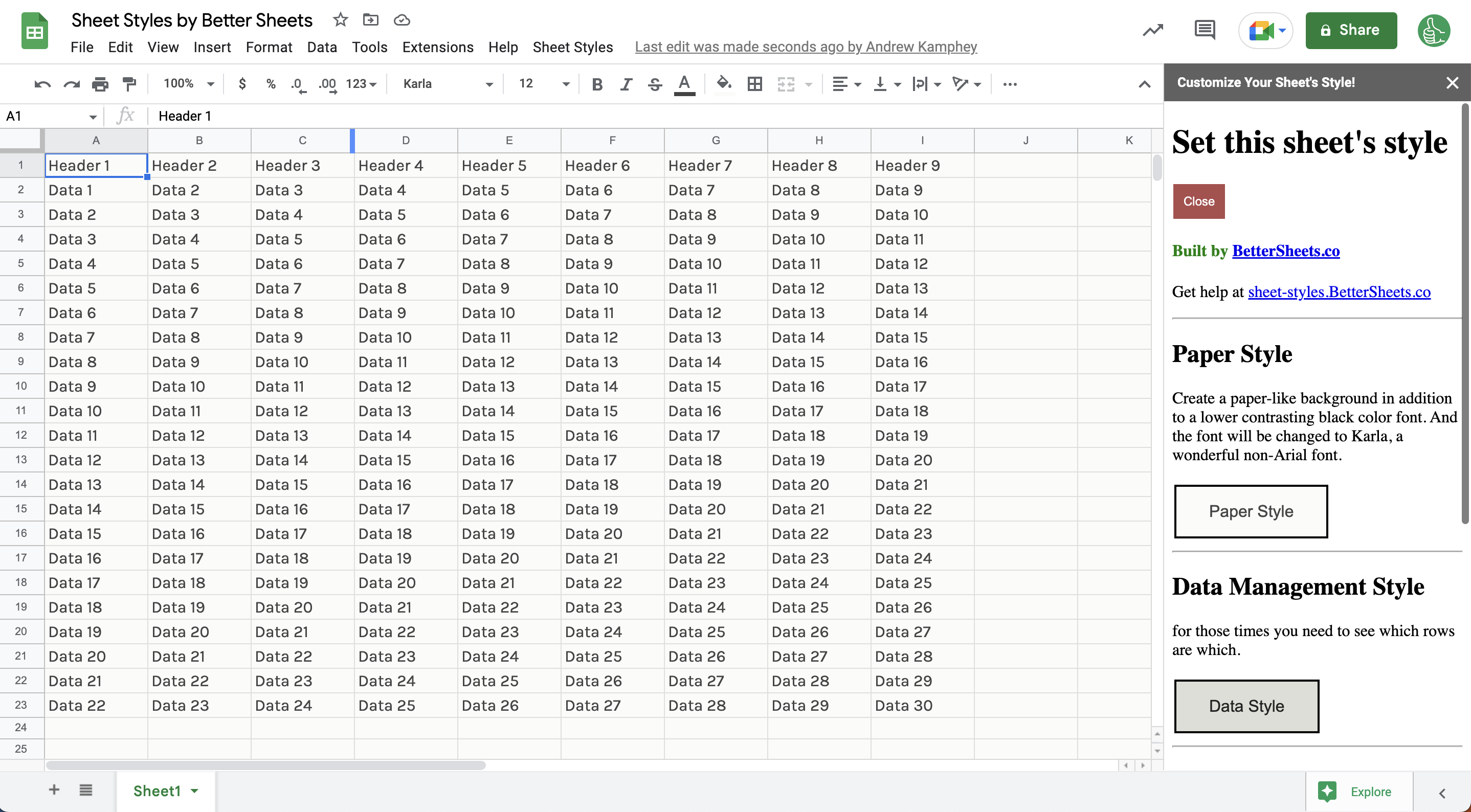Click the Explore button icon
The width and height of the screenshot is (1471, 812).
1328,792
